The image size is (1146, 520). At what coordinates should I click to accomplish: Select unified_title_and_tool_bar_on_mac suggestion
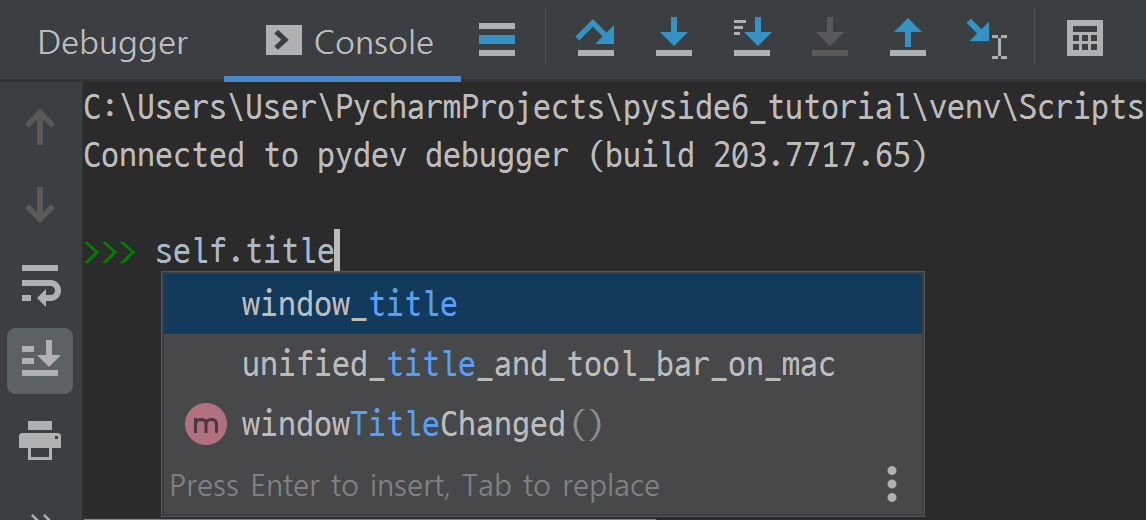click(x=542, y=364)
